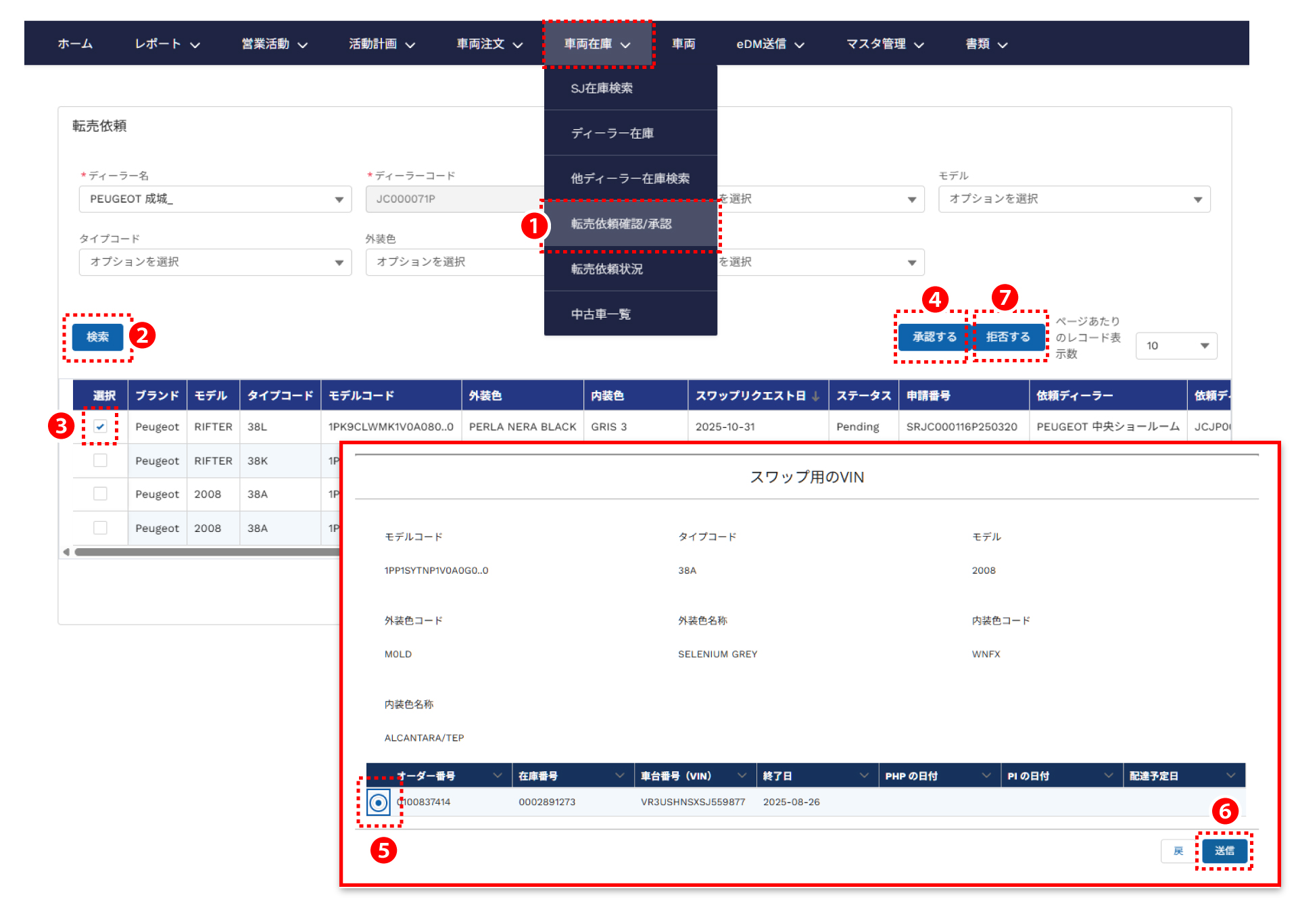Click chevron on PHP の日付 column header
This screenshot has width=1298, height=924.
pyautogui.click(x=986, y=775)
